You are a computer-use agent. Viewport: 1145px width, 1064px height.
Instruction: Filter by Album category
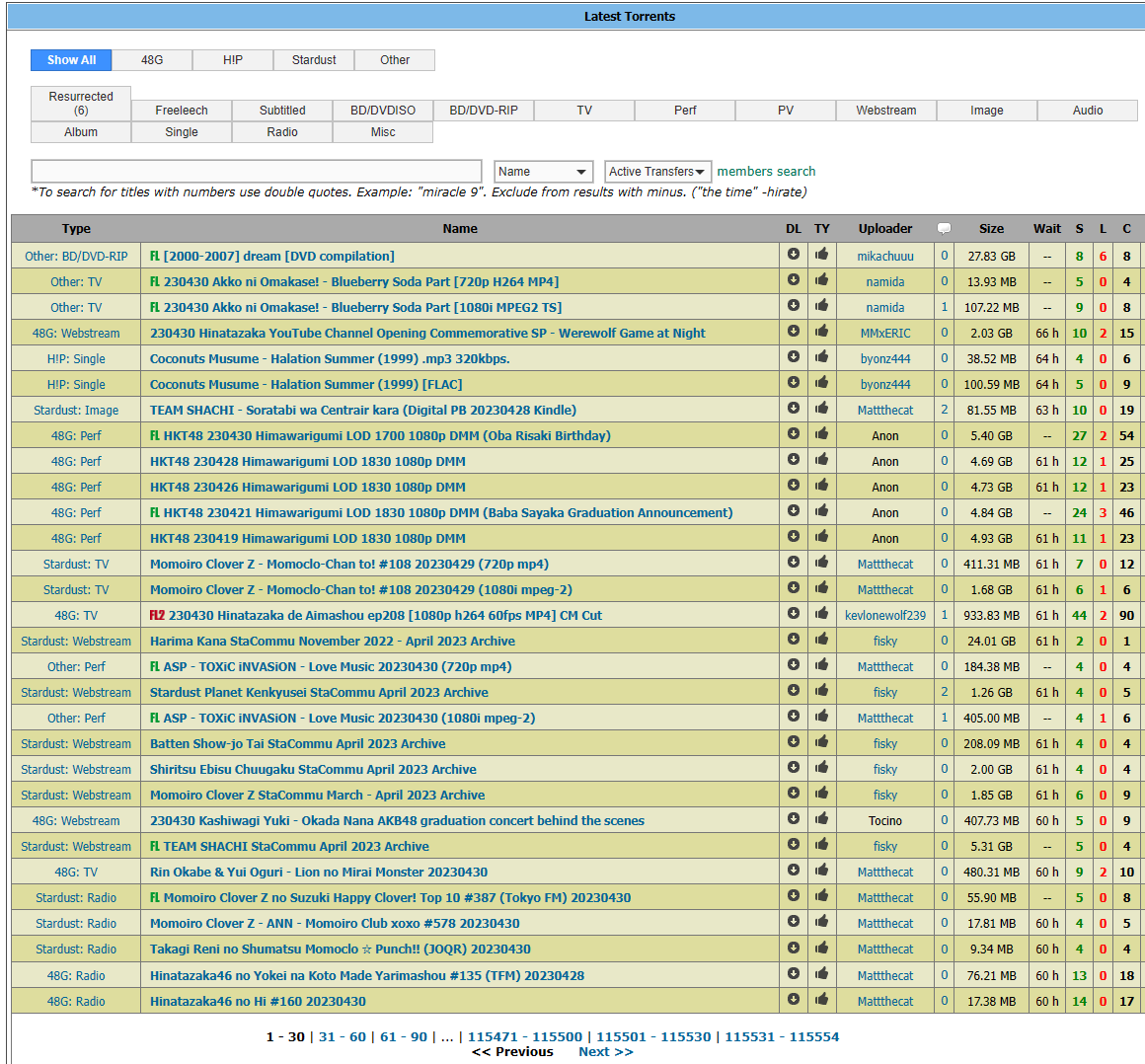click(81, 132)
